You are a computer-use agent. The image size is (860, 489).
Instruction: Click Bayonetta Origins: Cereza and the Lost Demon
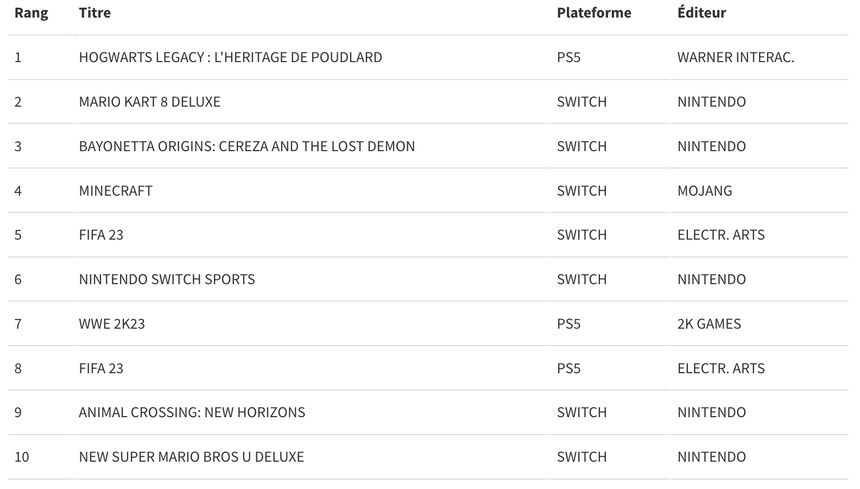pyautogui.click(x=247, y=146)
